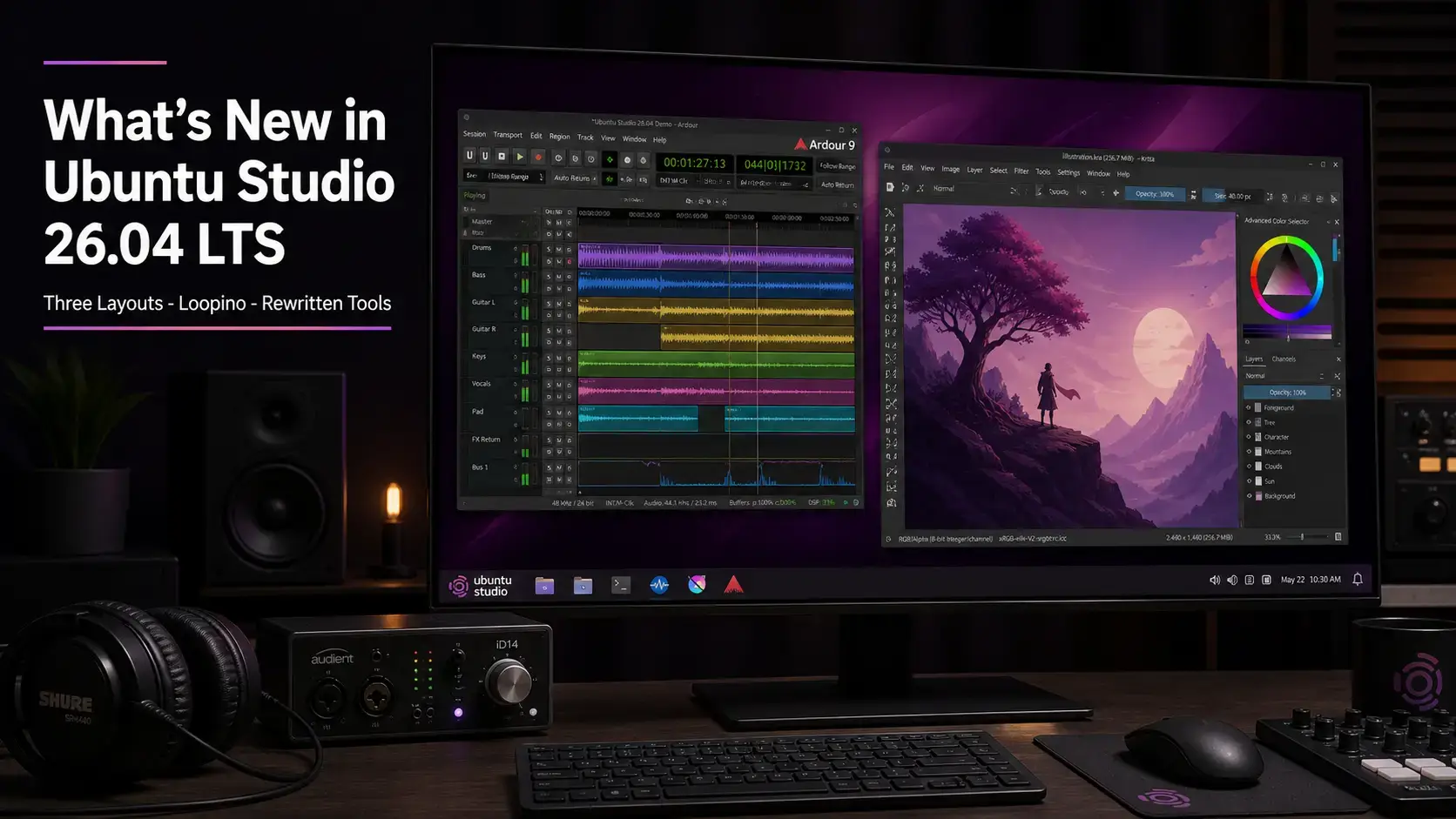Click the green diamond button in Ardour toolbar

[610, 159]
